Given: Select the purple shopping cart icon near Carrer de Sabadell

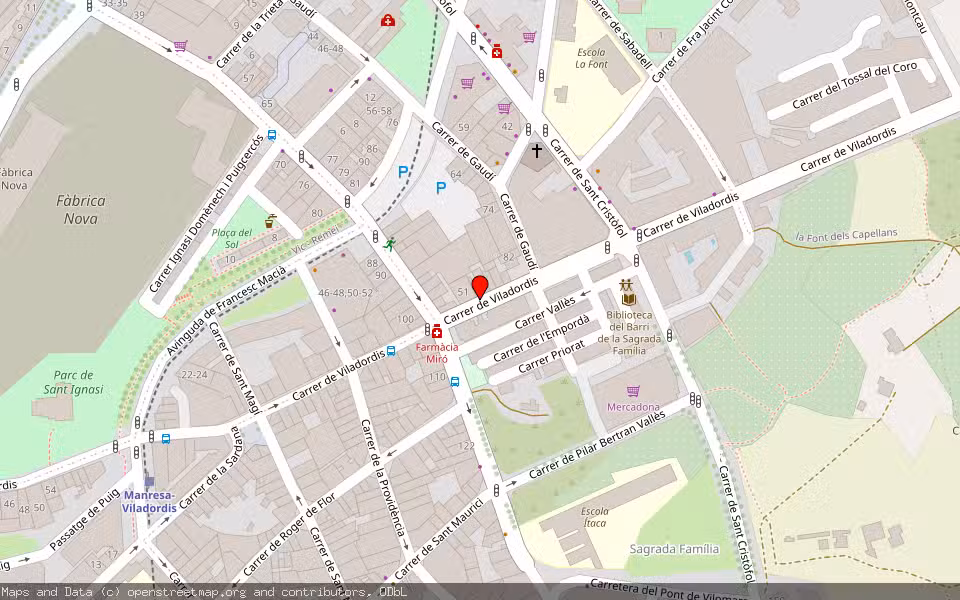Looking at the screenshot, I should tap(529, 37).
